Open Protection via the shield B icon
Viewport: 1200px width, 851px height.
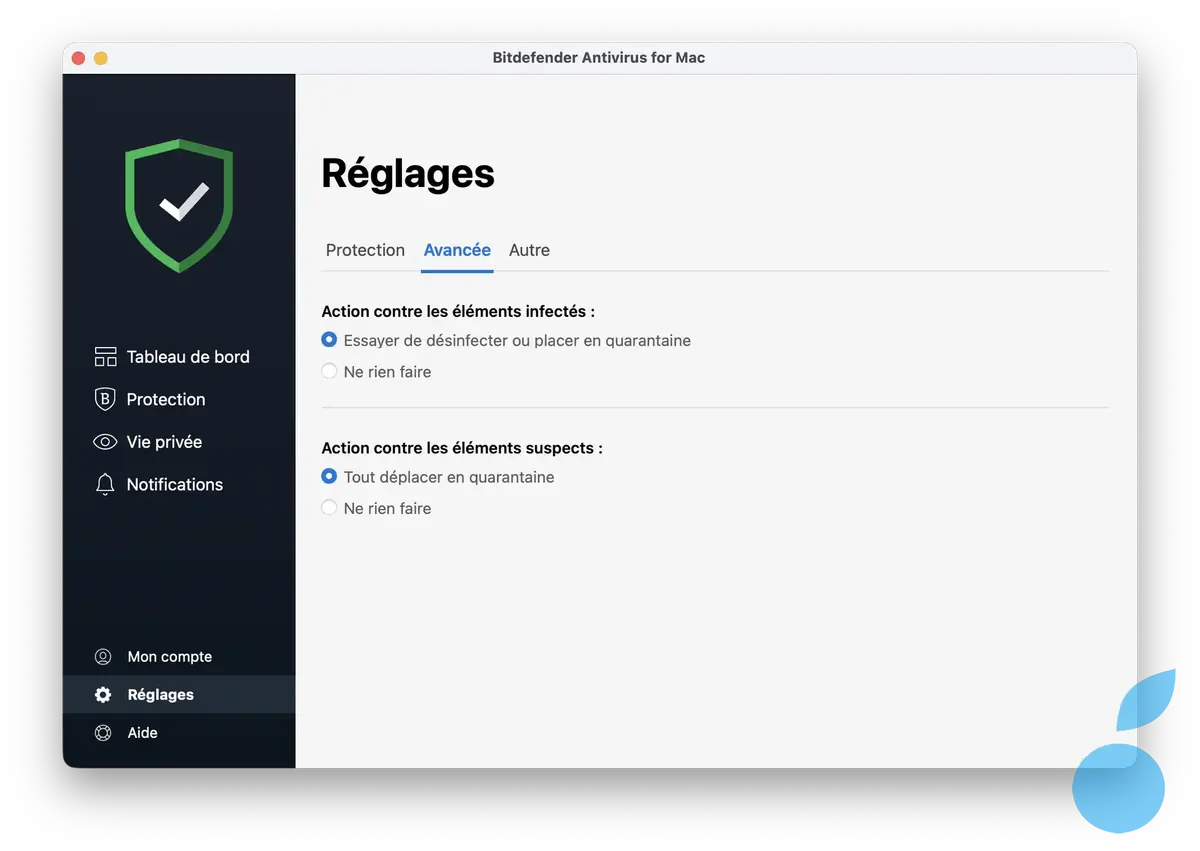click(104, 399)
